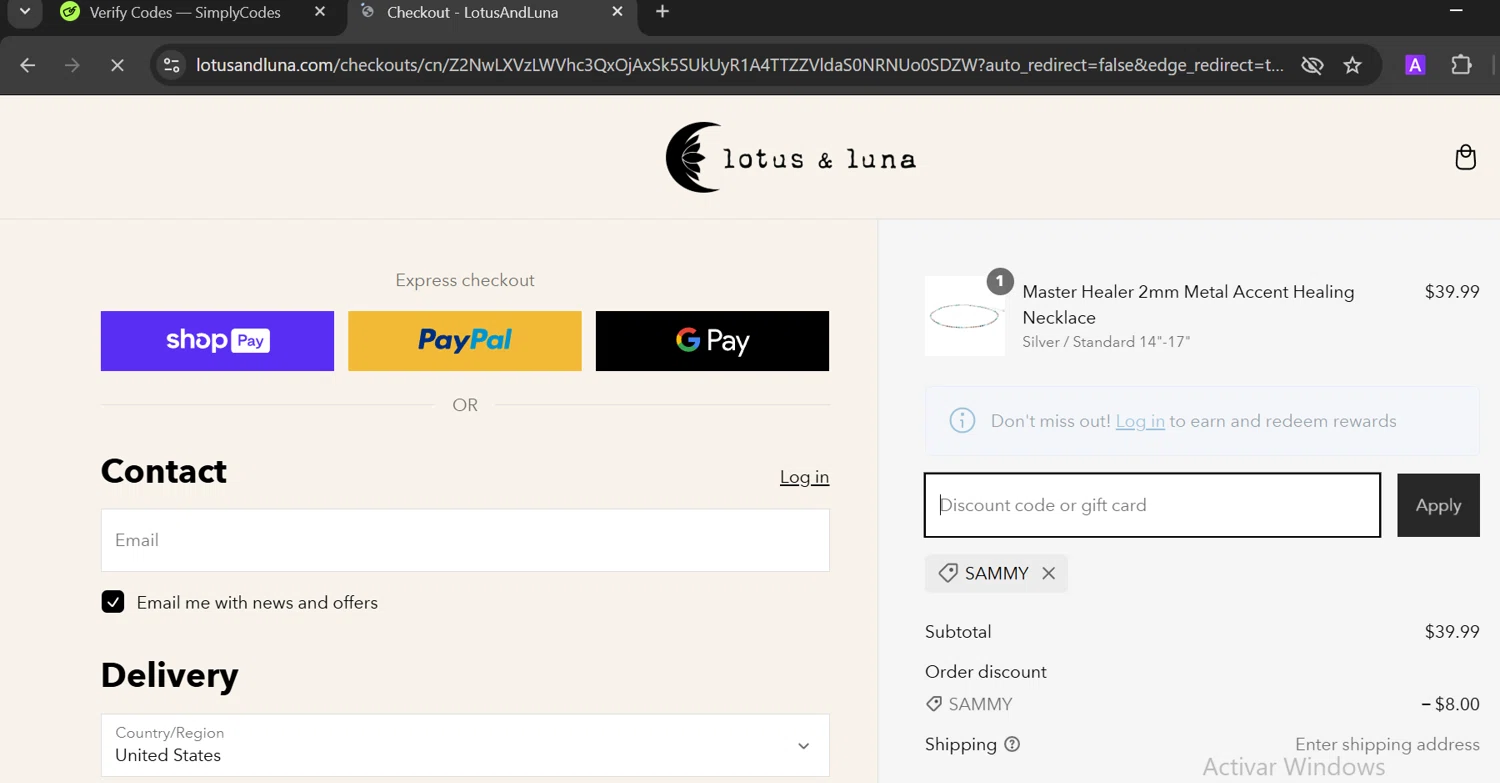Pay with Google Pay

pos(712,341)
